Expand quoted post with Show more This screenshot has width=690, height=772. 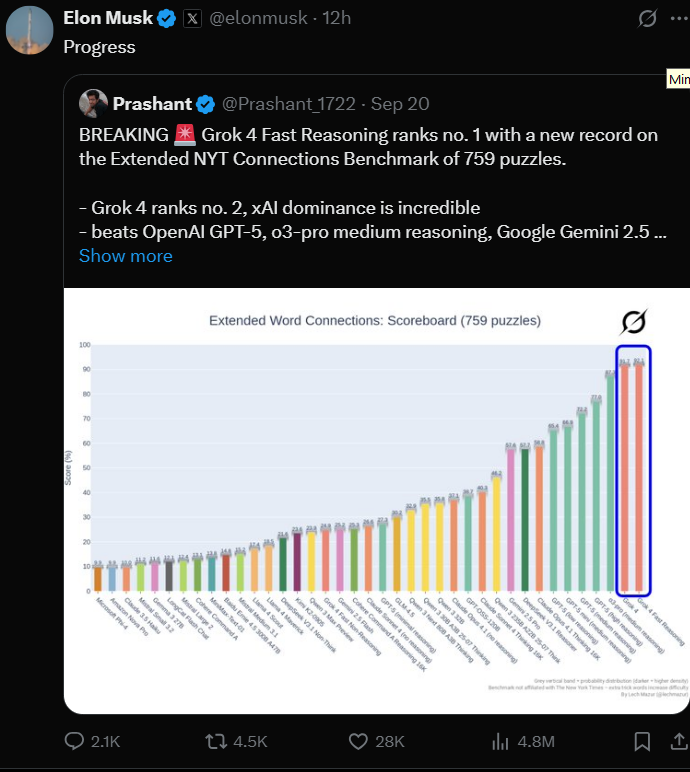coord(126,256)
